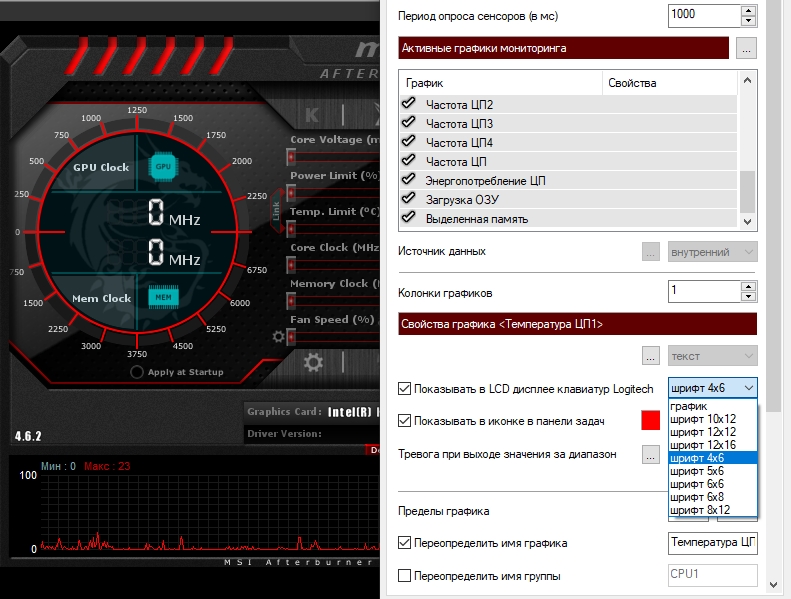Click '...' button next to Источник данных
Viewport: 791px width, 599px height.
pos(651,252)
